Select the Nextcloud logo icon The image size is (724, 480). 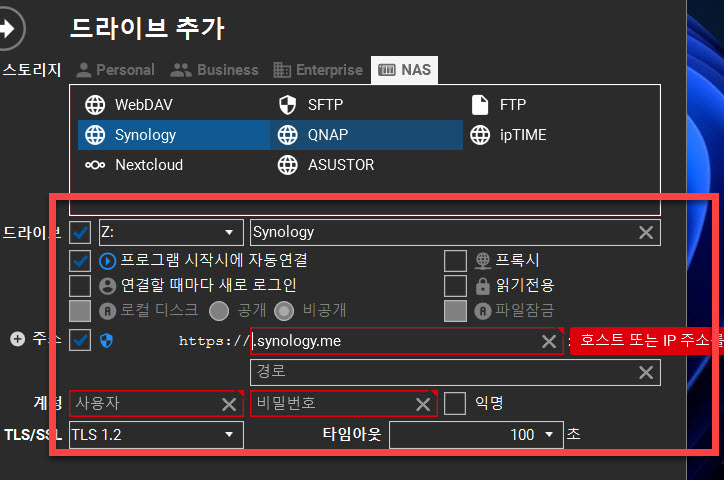(95, 165)
